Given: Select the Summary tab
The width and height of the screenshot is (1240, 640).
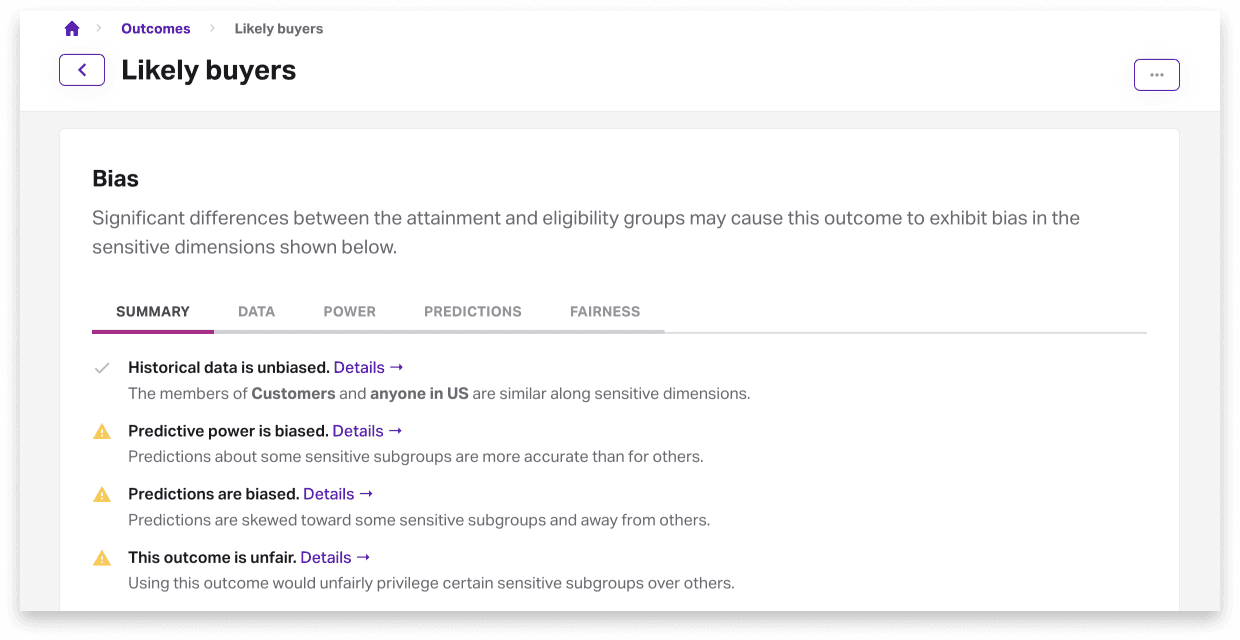Looking at the screenshot, I should [152, 312].
